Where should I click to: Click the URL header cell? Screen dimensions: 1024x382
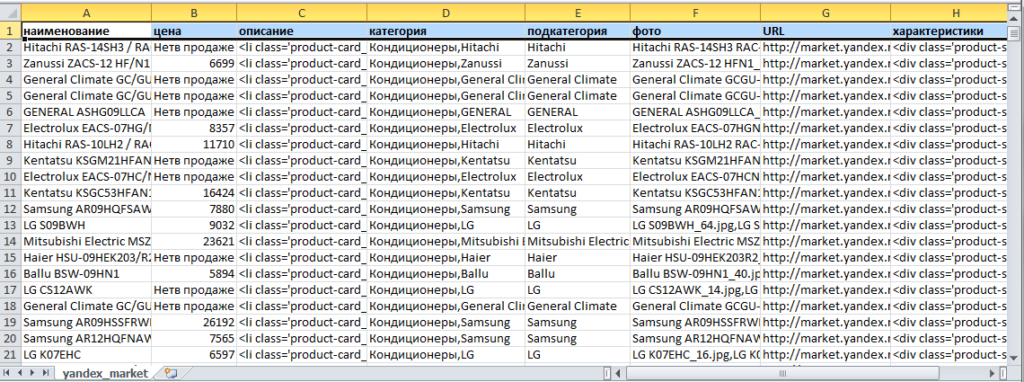point(825,31)
